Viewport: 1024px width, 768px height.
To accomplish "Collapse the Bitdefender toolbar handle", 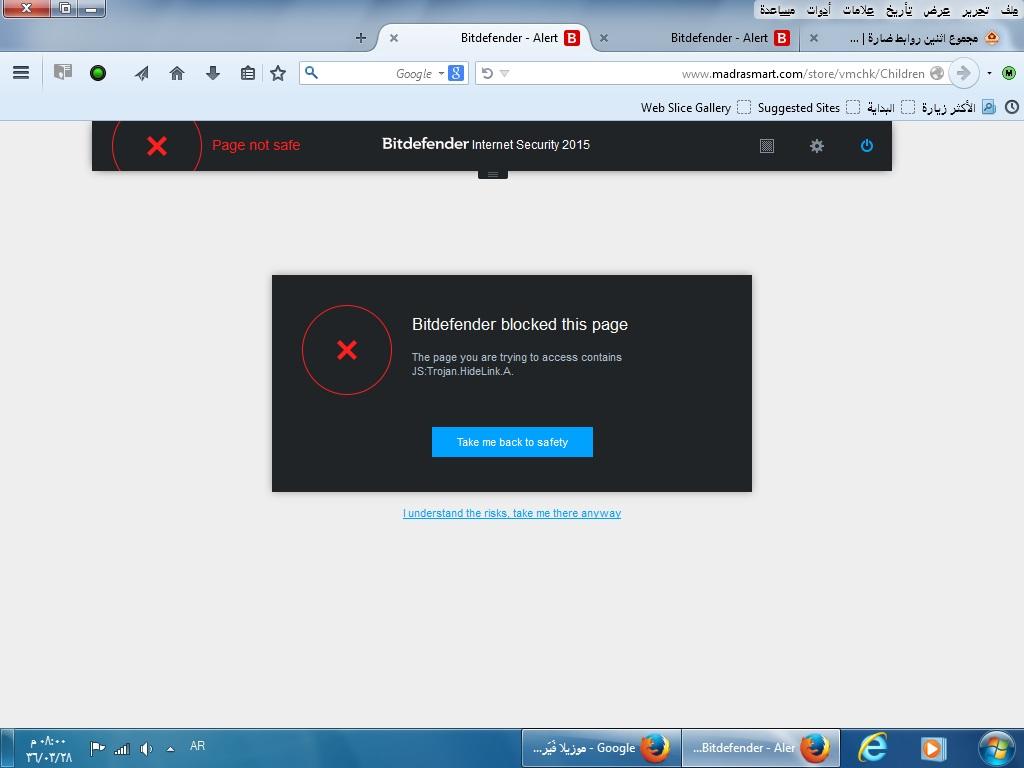I will point(493,174).
